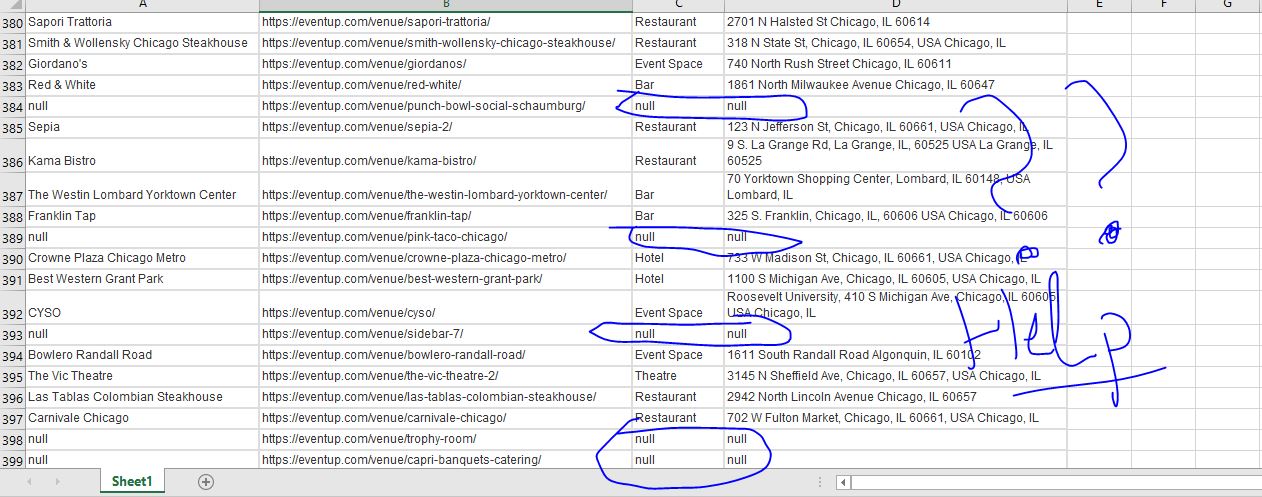Click the pink-taco-chicago URL cell

pyautogui.click(x=445, y=237)
